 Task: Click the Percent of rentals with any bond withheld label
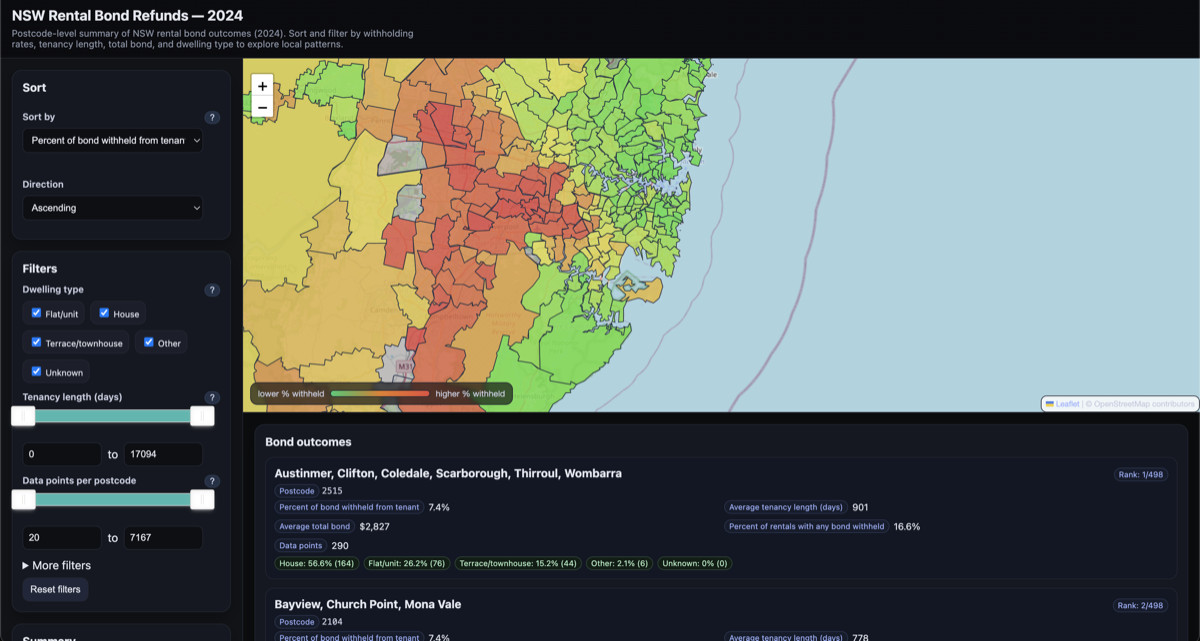[x=807, y=526]
